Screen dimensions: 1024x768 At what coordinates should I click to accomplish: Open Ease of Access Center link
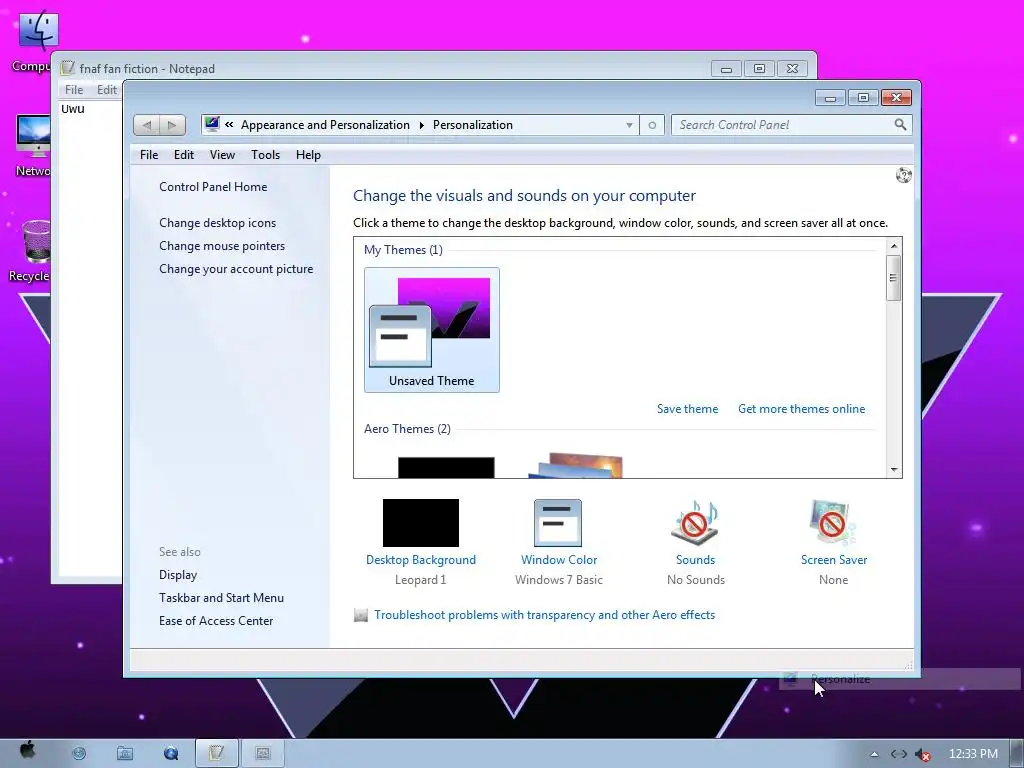(x=216, y=620)
